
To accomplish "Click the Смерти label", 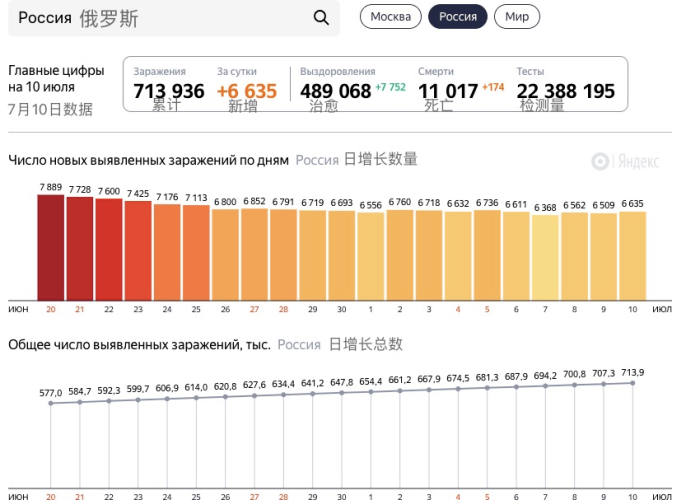I will pos(436,71).
